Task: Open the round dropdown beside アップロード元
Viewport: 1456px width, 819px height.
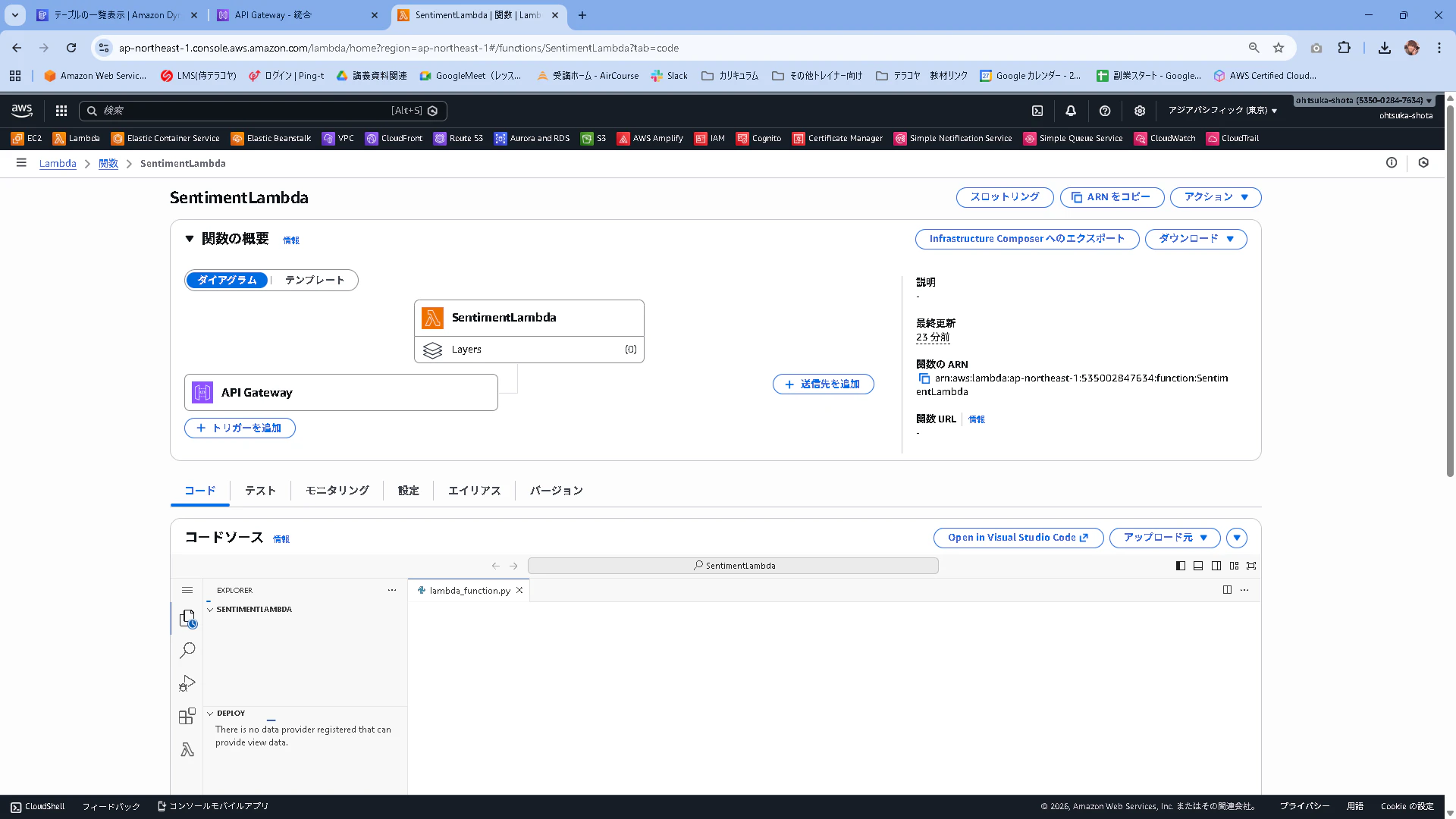Action: coord(1237,538)
